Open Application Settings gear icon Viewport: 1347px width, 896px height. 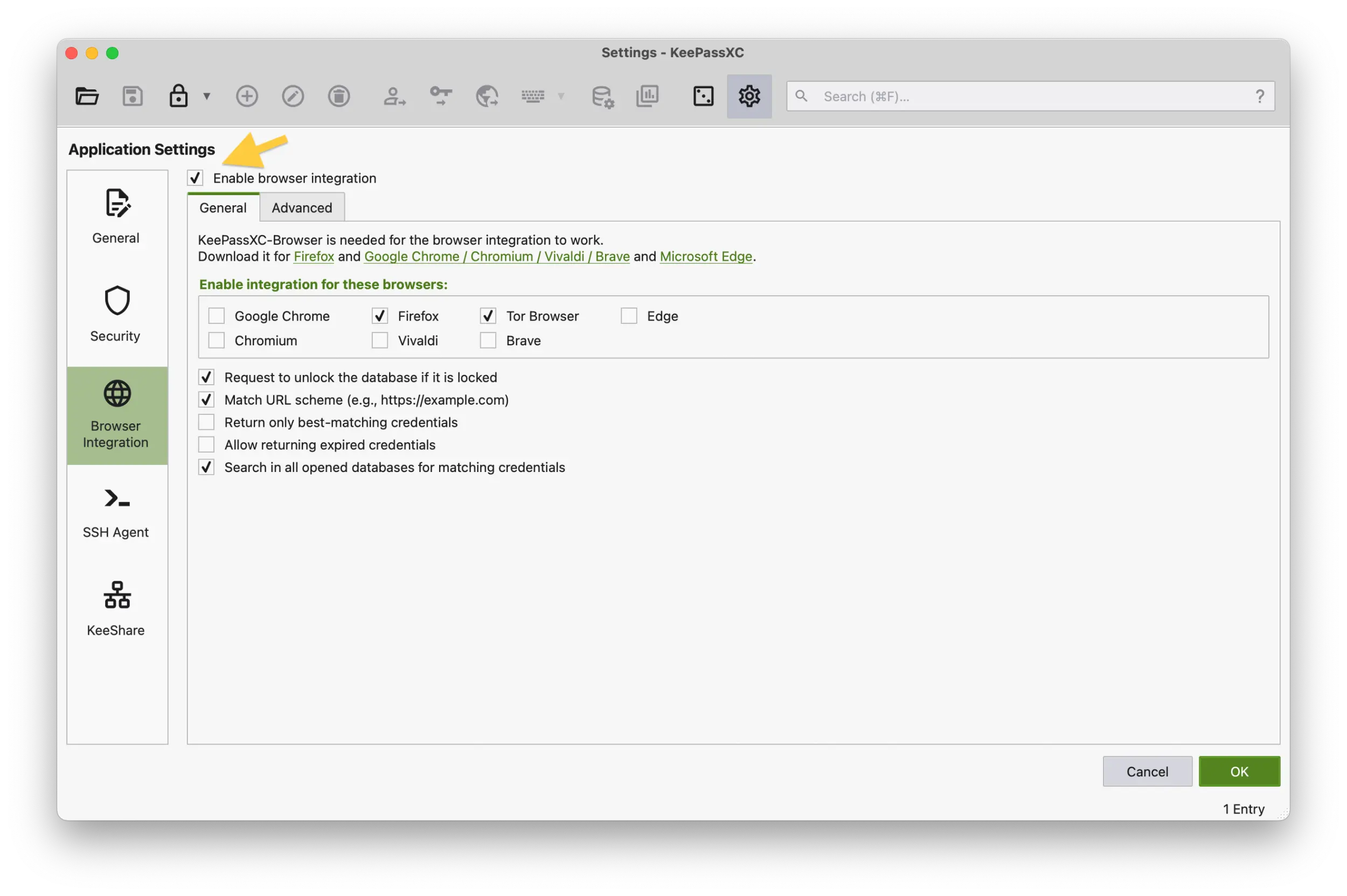[x=749, y=96]
